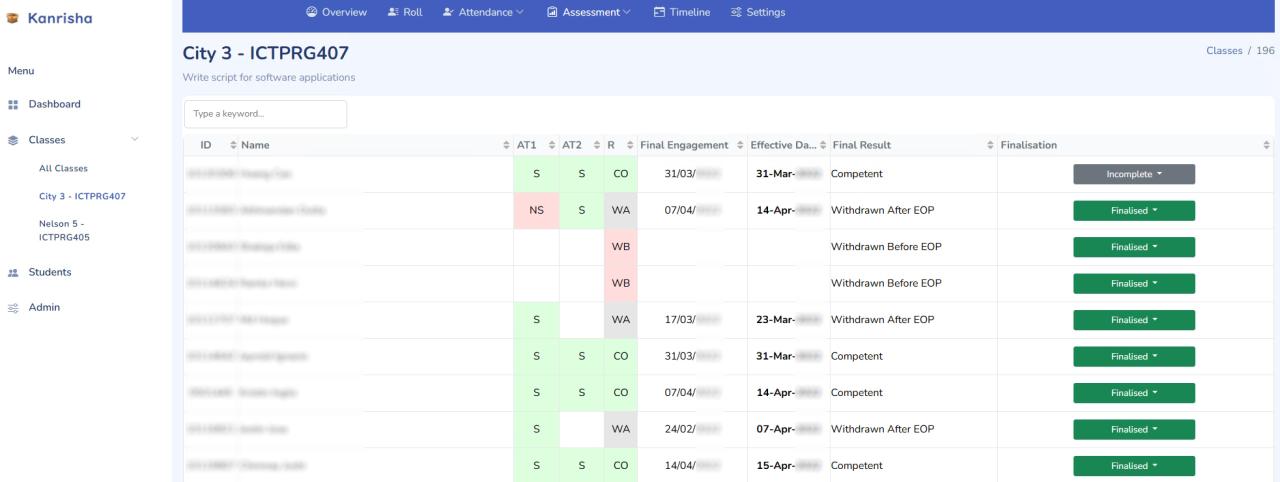Click the WA cell in 24/02 row
Screen dimensions: 1280x482
621,429
